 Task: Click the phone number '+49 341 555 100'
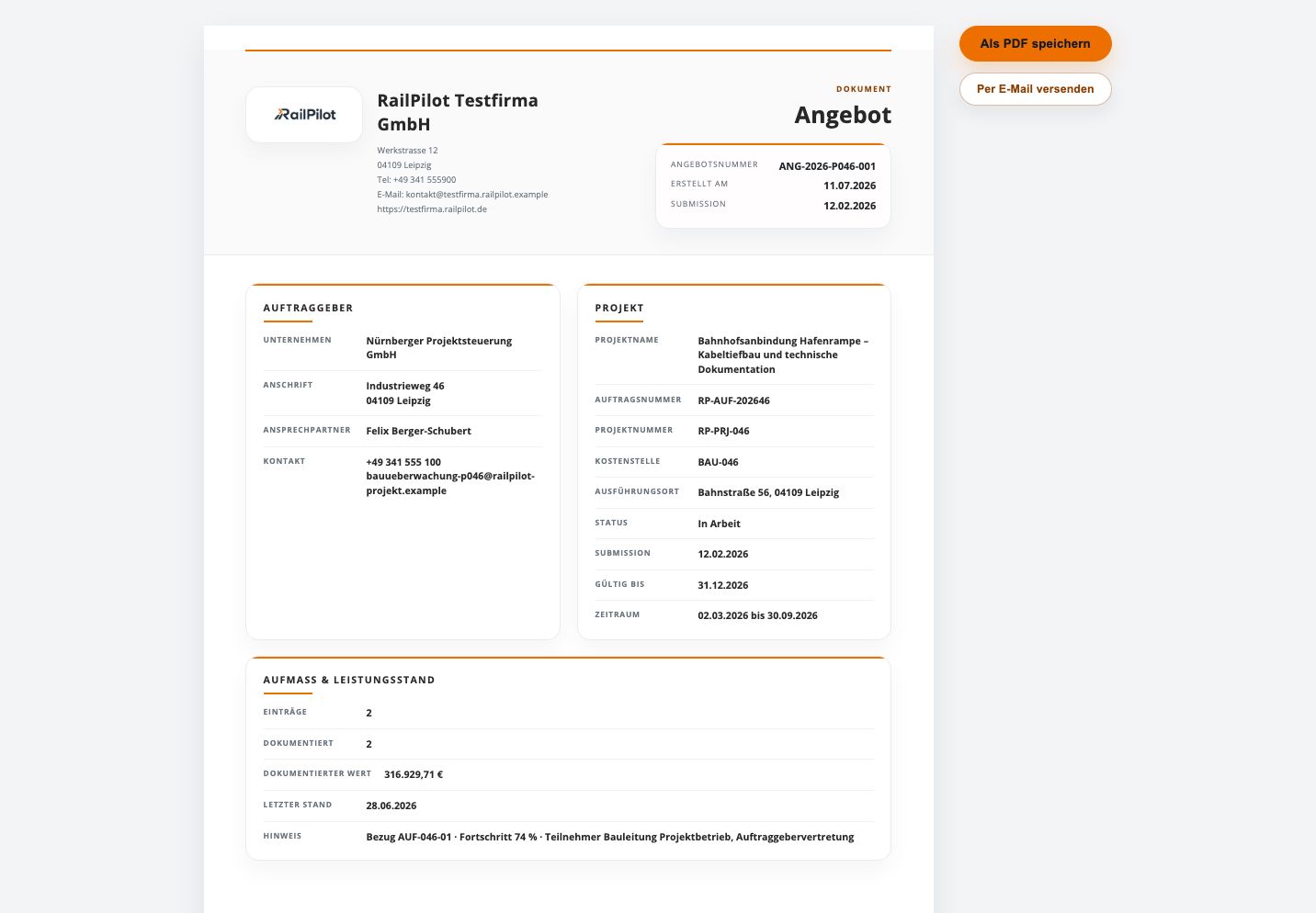point(403,462)
